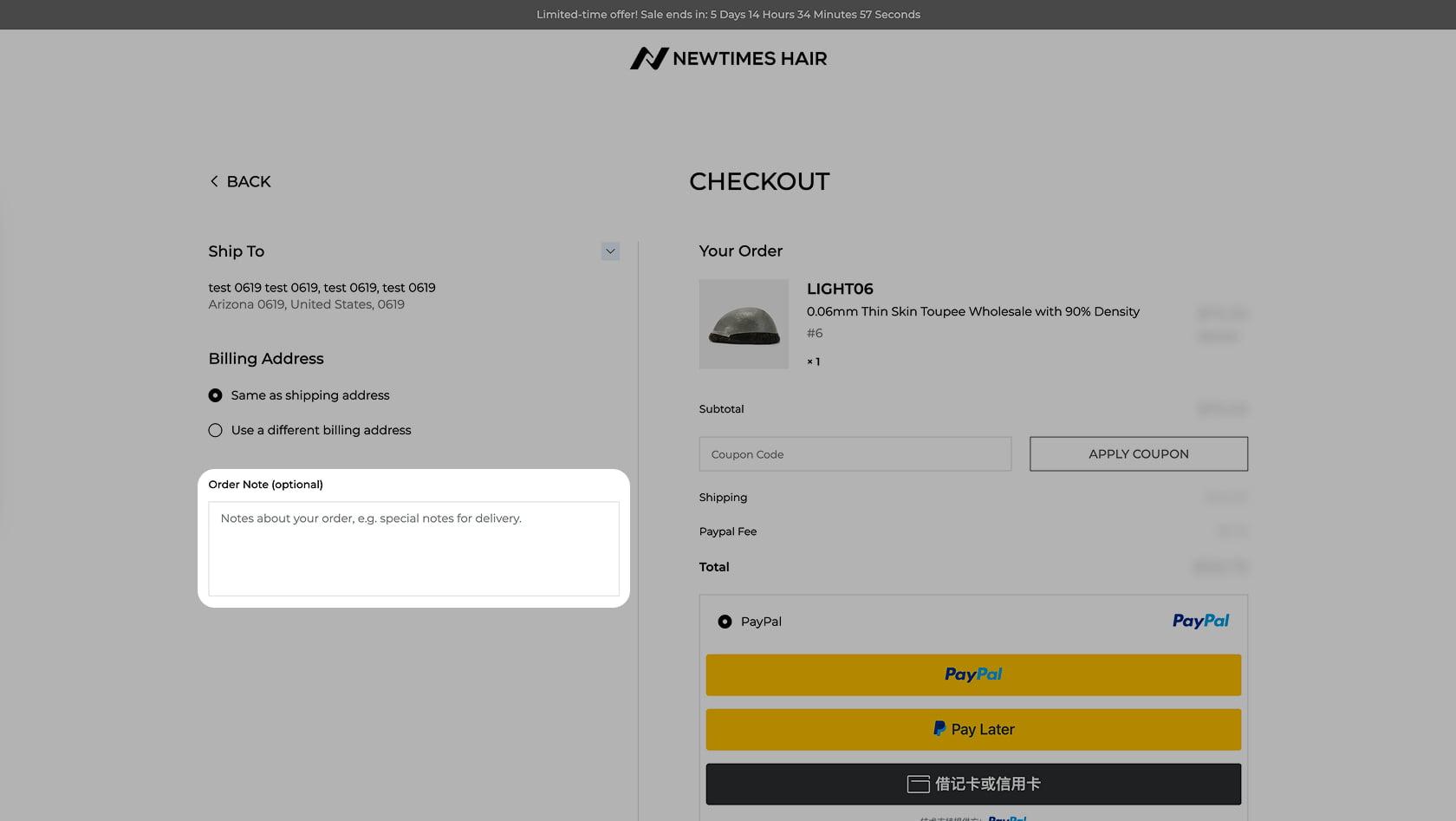Click into the Order Note text area
The width and height of the screenshot is (1456, 821).
pos(413,549)
